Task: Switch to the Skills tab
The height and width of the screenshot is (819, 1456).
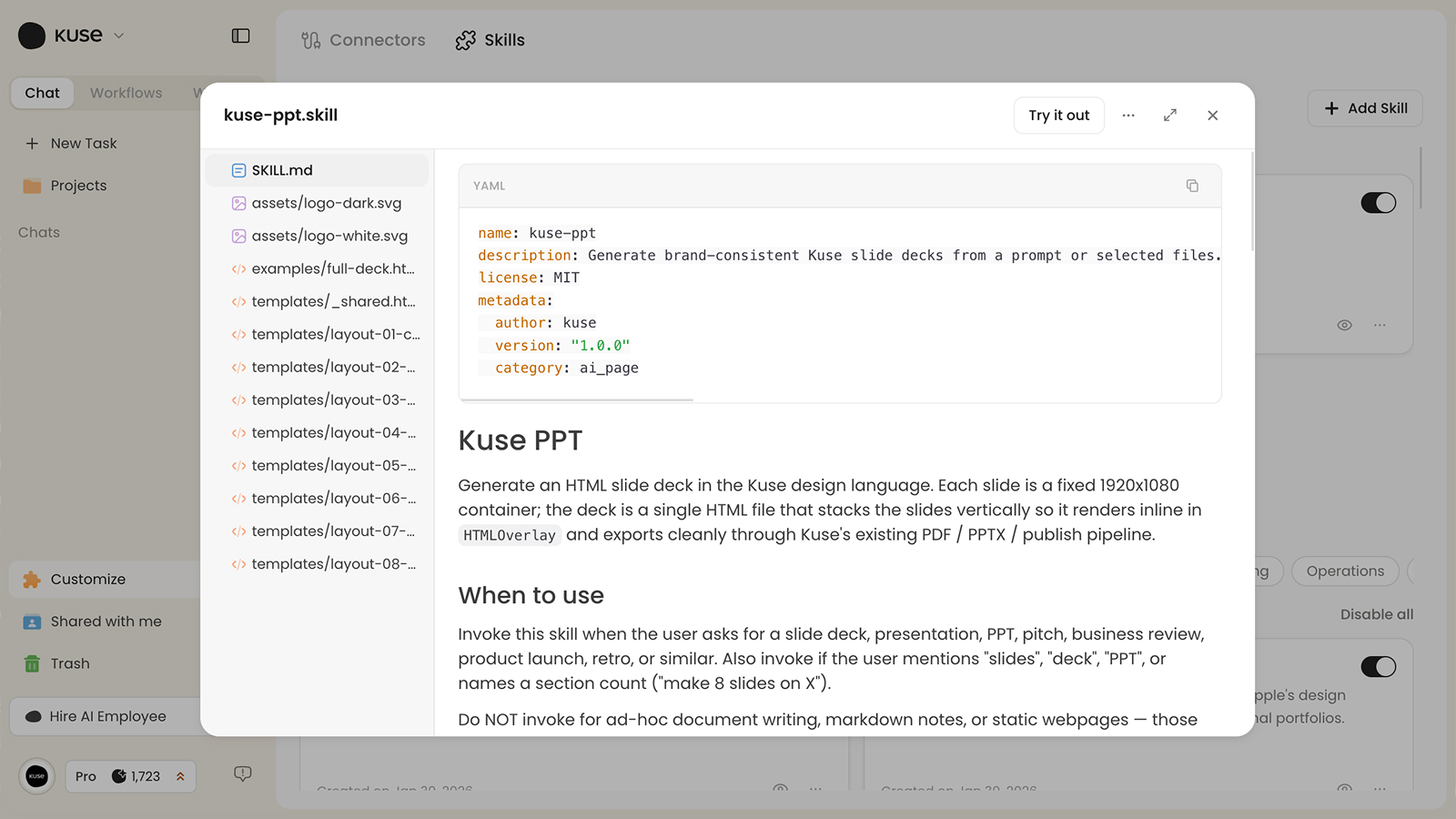Action: click(490, 40)
